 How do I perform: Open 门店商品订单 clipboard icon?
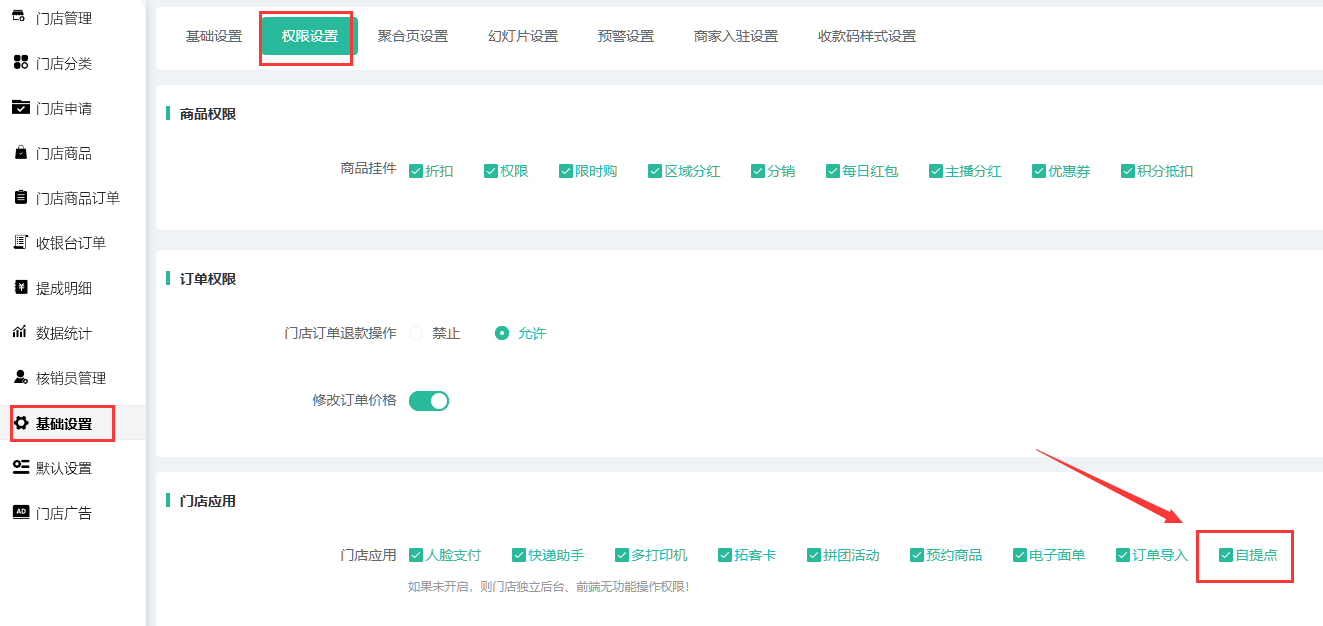20,198
